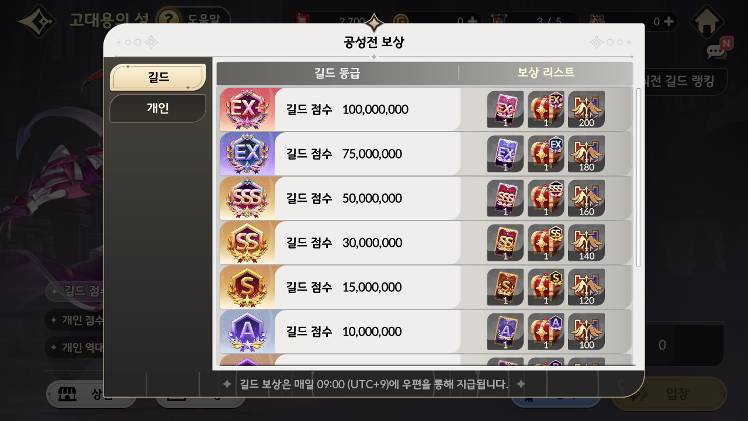
Task: Select the 75,000,000 guild score row
Action: 426,154
